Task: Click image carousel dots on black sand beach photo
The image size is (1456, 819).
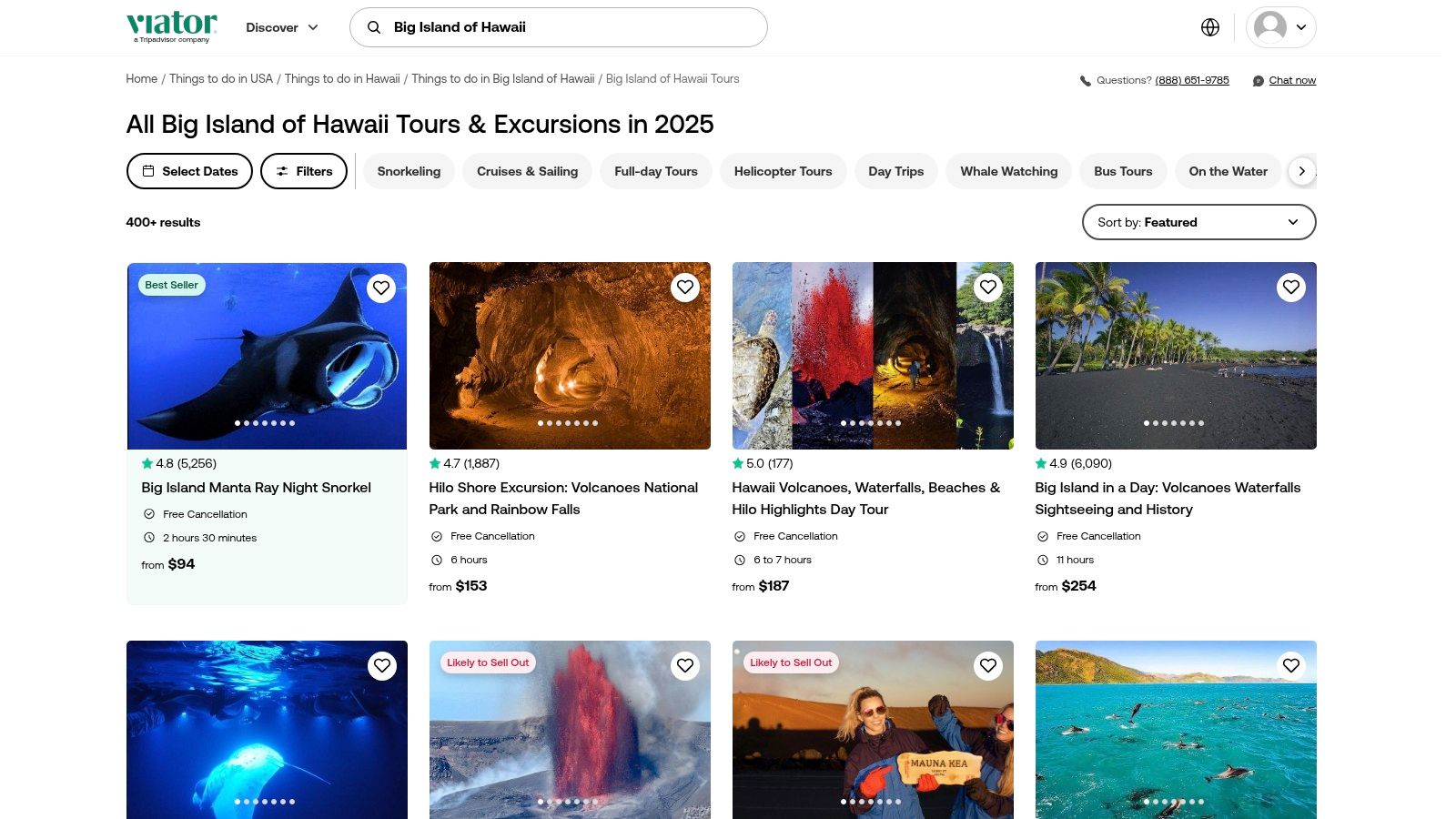Action: coord(1174,423)
